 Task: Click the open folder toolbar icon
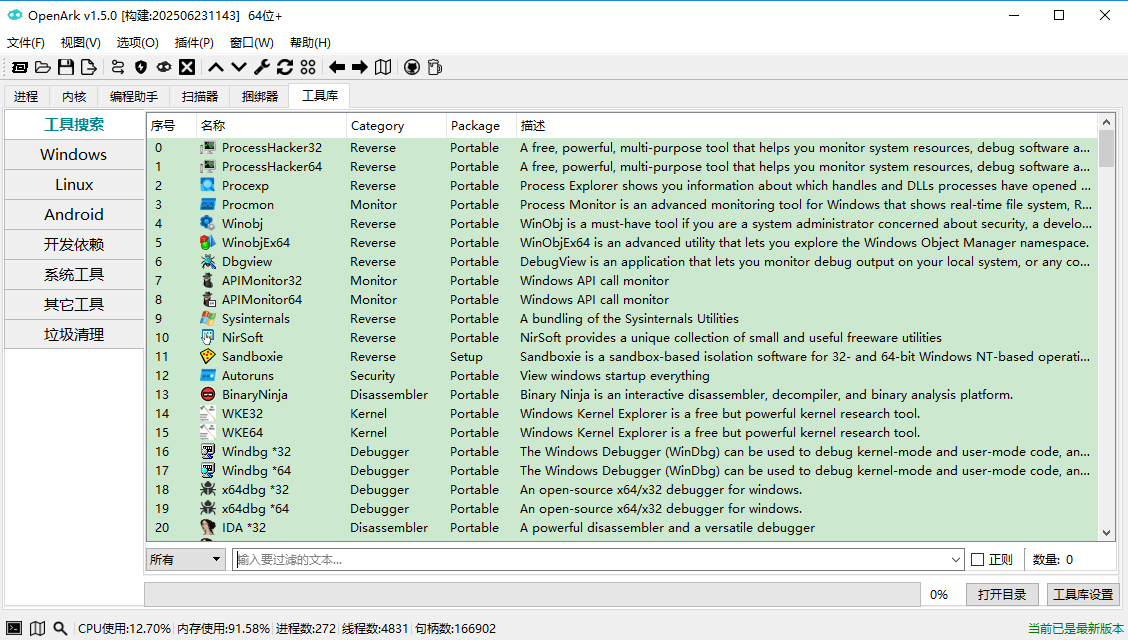point(43,67)
